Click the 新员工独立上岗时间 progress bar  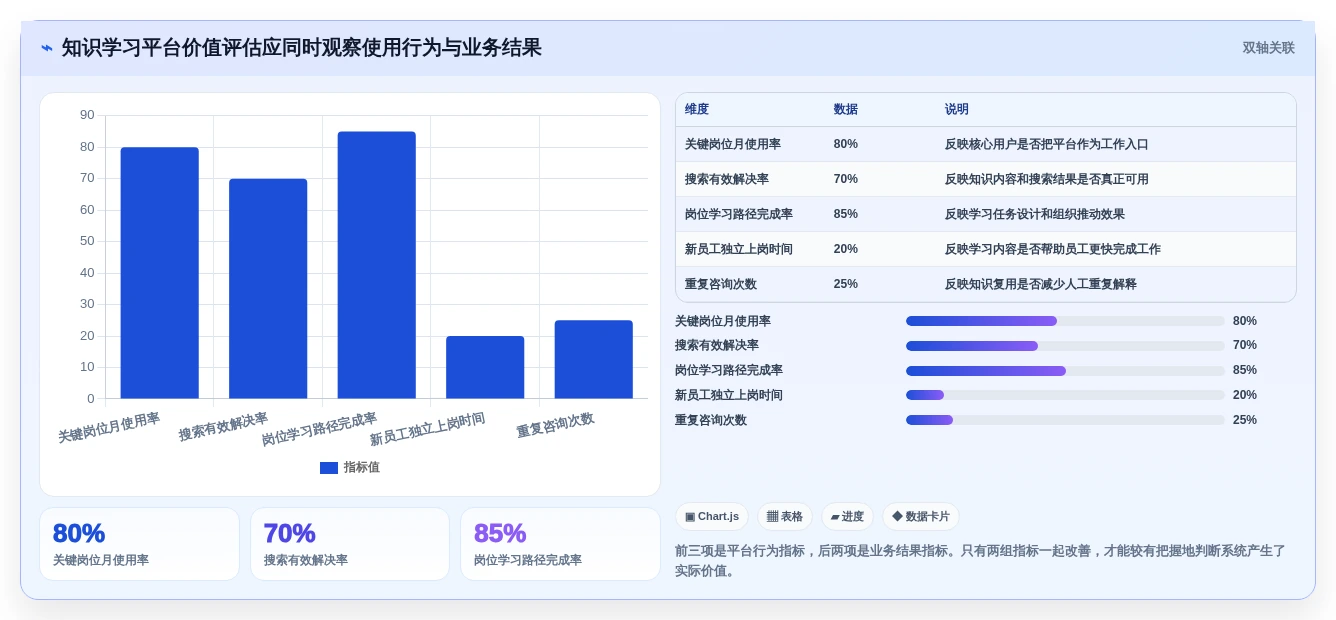click(1065, 395)
